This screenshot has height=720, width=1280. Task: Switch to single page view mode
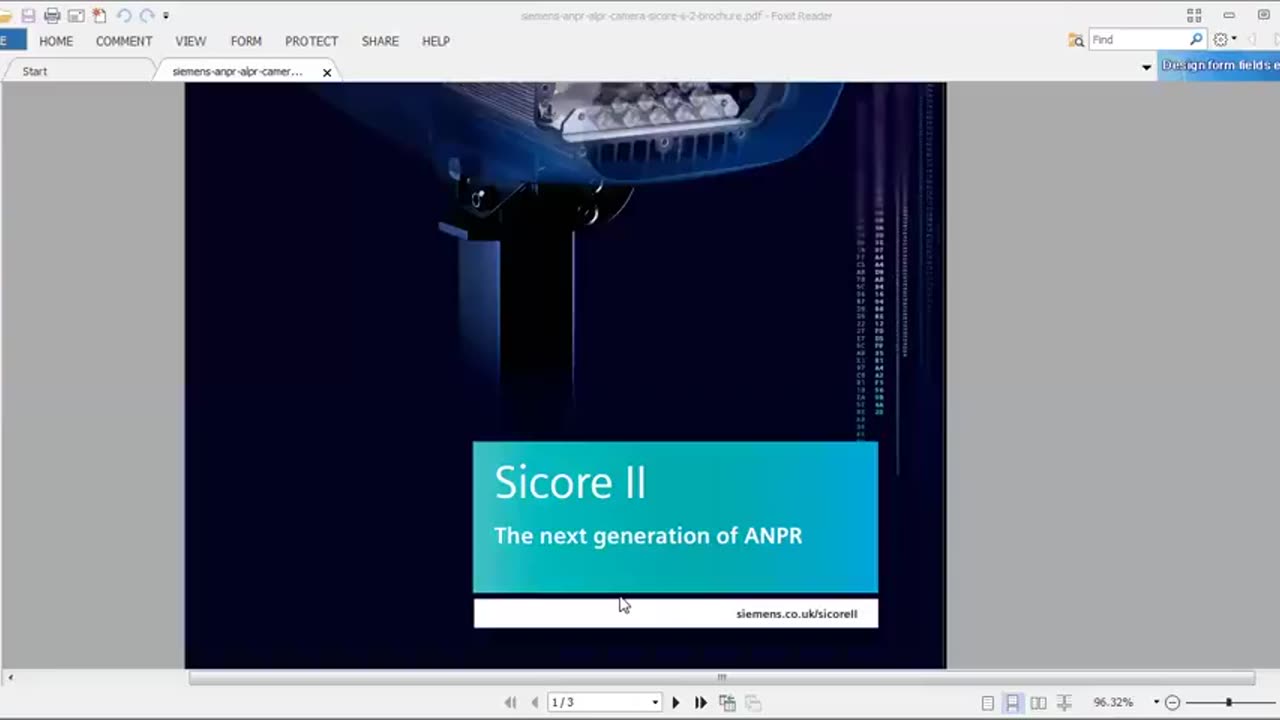click(988, 703)
